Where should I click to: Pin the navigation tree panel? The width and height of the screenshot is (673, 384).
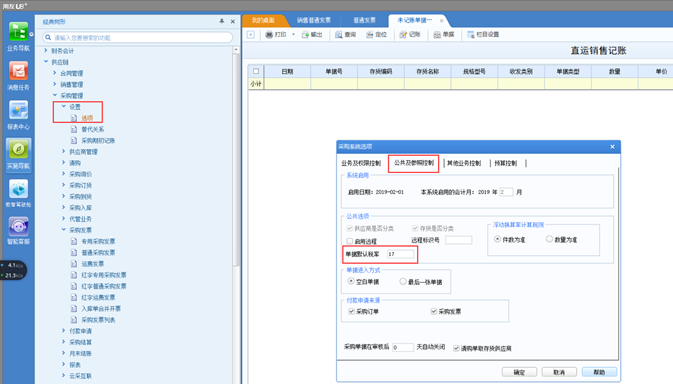click(222, 21)
